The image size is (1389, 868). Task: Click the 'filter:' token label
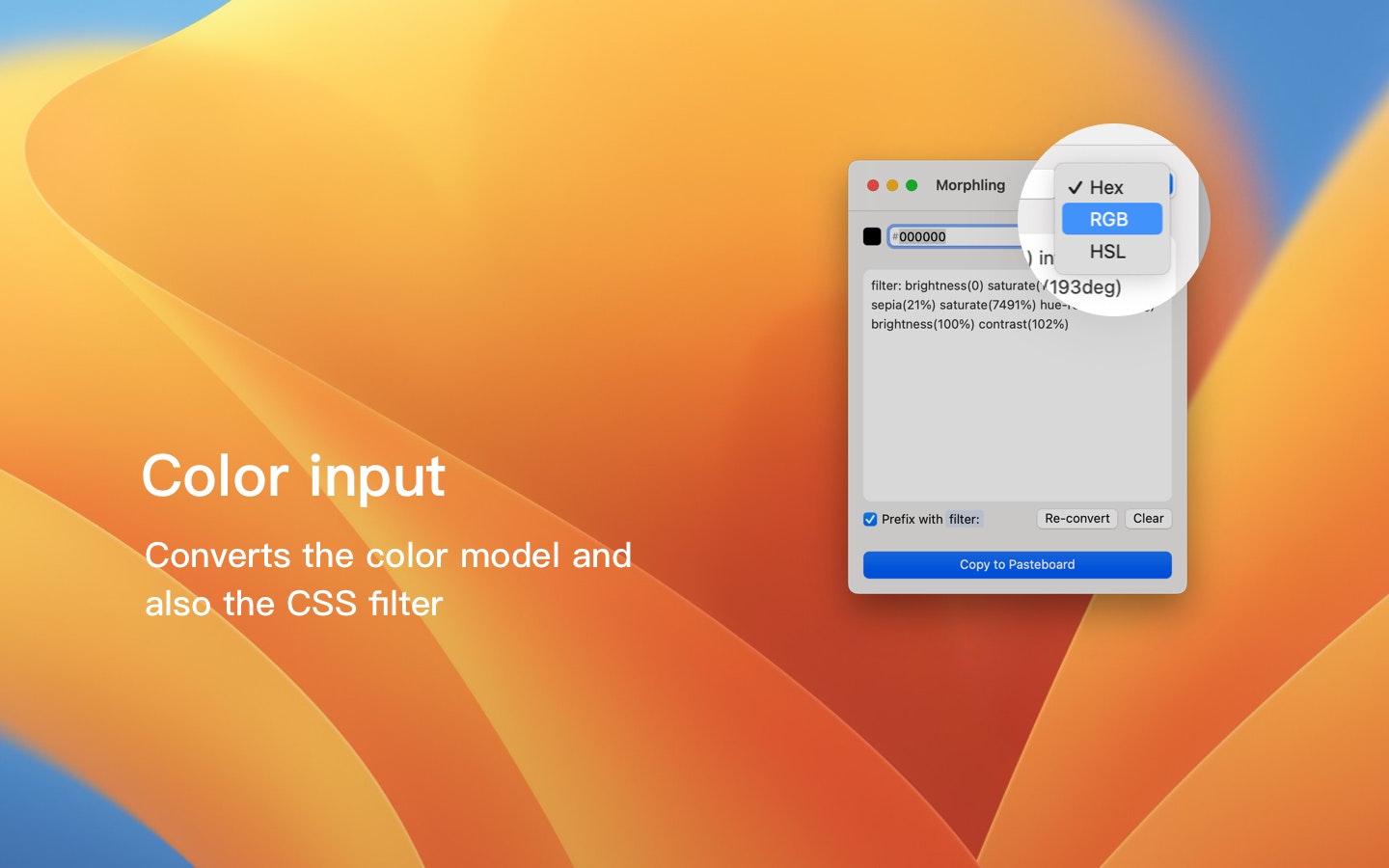click(x=965, y=519)
